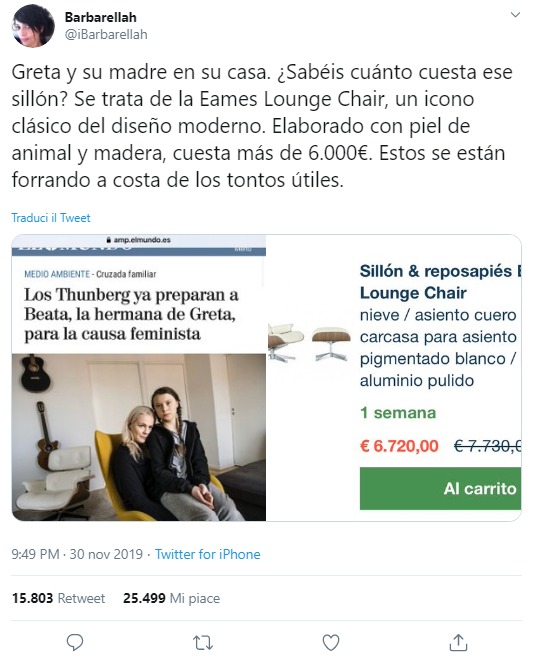Click the retweet arrows icon
The image size is (535, 663).
click(203, 643)
